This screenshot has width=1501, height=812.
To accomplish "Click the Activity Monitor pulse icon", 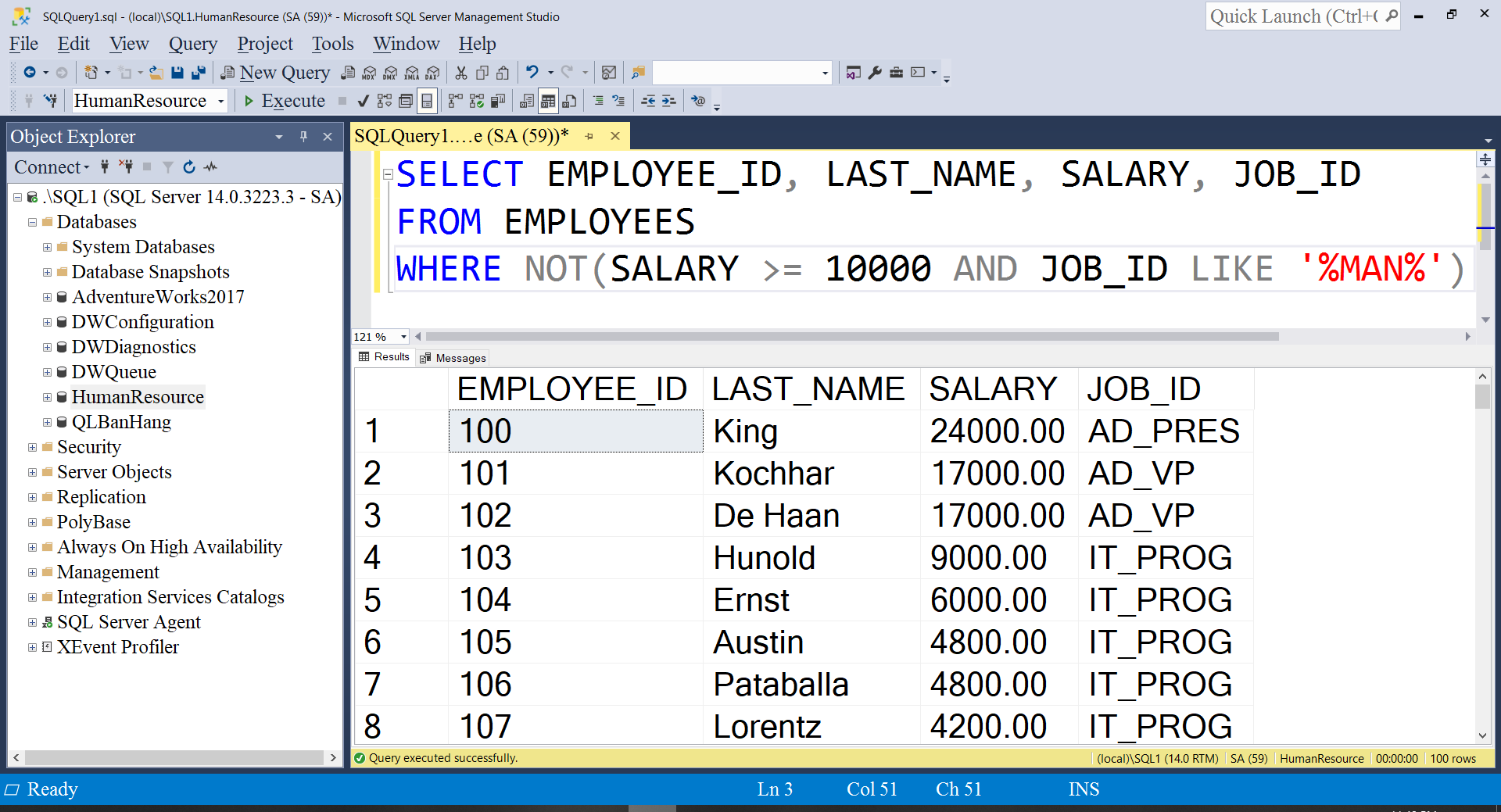I will tap(211, 167).
